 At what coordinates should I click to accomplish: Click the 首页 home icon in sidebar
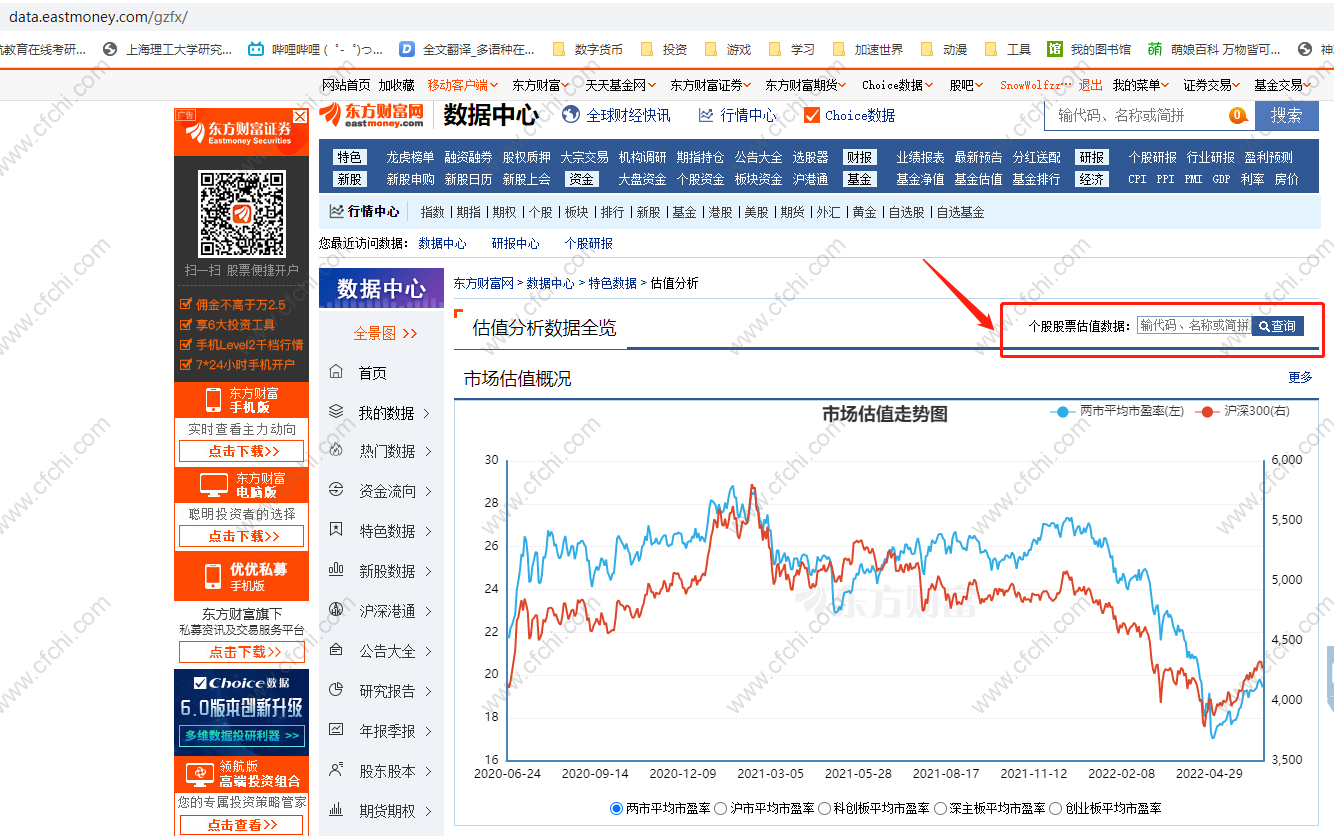[x=336, y=372]
